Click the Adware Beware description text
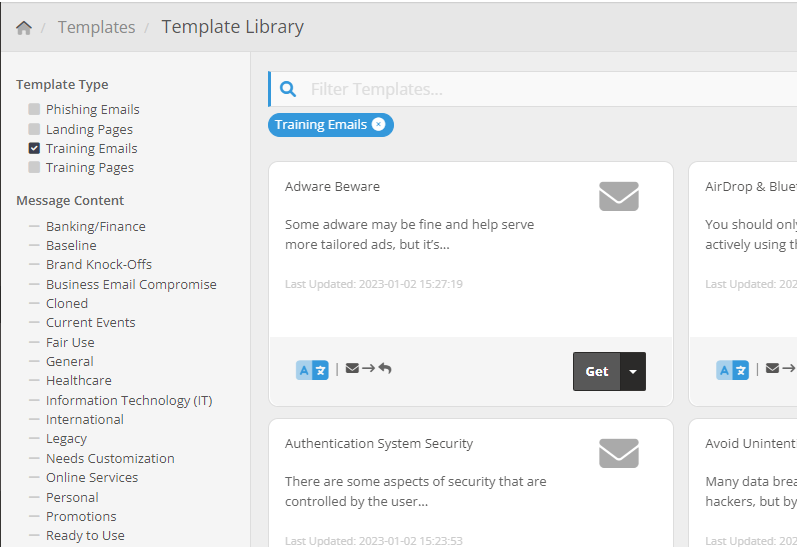This screenshot has width=797, height=547. pyautogui.click(x=409, y=234)
